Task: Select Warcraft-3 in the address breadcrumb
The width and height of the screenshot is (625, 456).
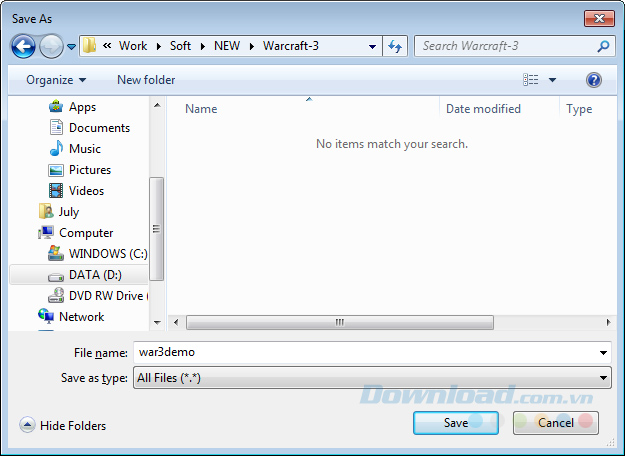Action: tap(291, 46)
